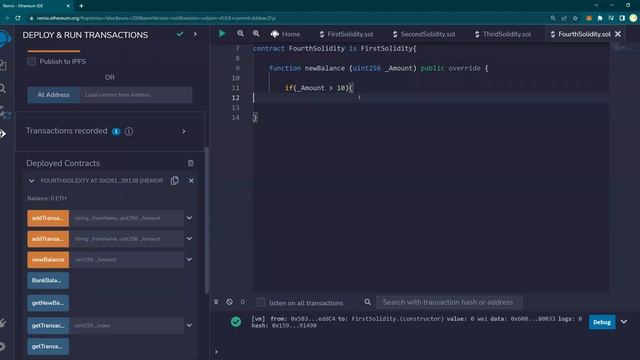Toggle listen on all transactions checkbox
Image resolution: width=640 pixels, height=360 pixels.
tap(261, 302)
